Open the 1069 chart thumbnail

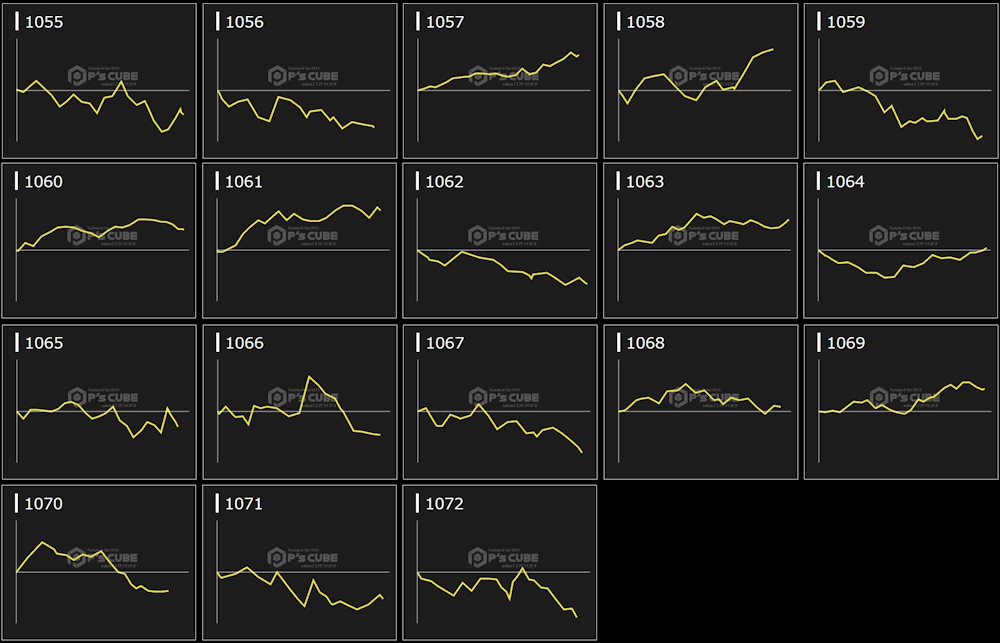point(901,402)
